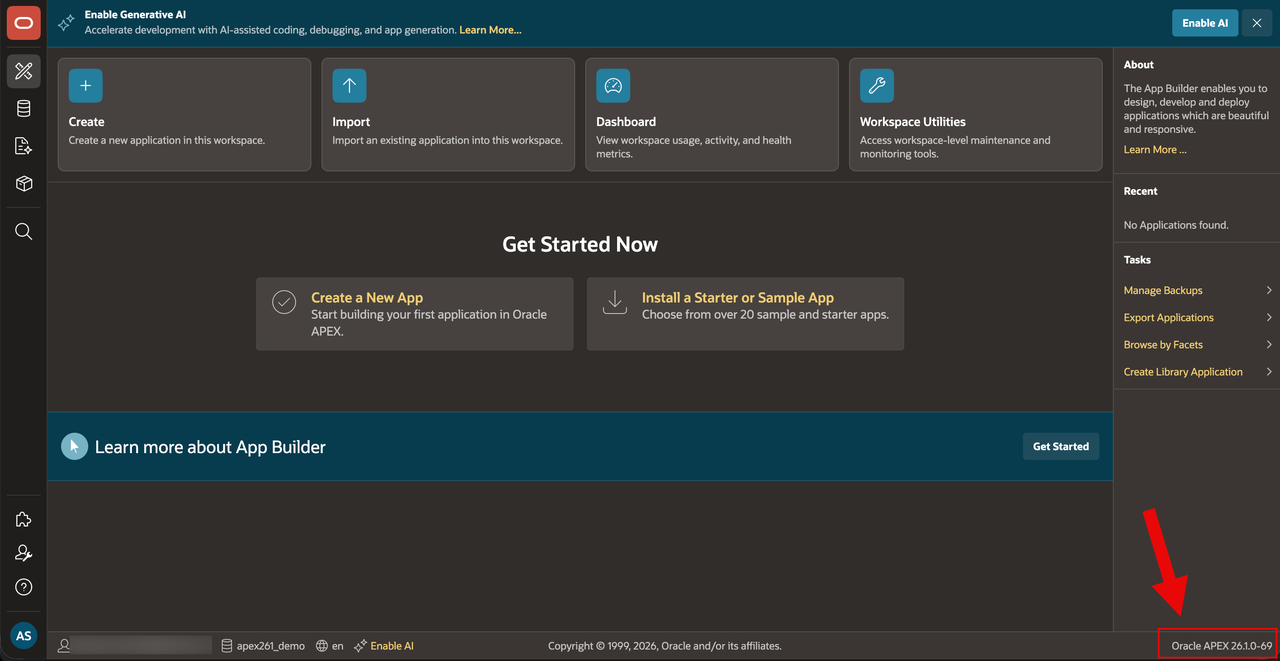Click the globe language icon in footer
This screenshot has height=661, width=1280.
coord(322,646)
